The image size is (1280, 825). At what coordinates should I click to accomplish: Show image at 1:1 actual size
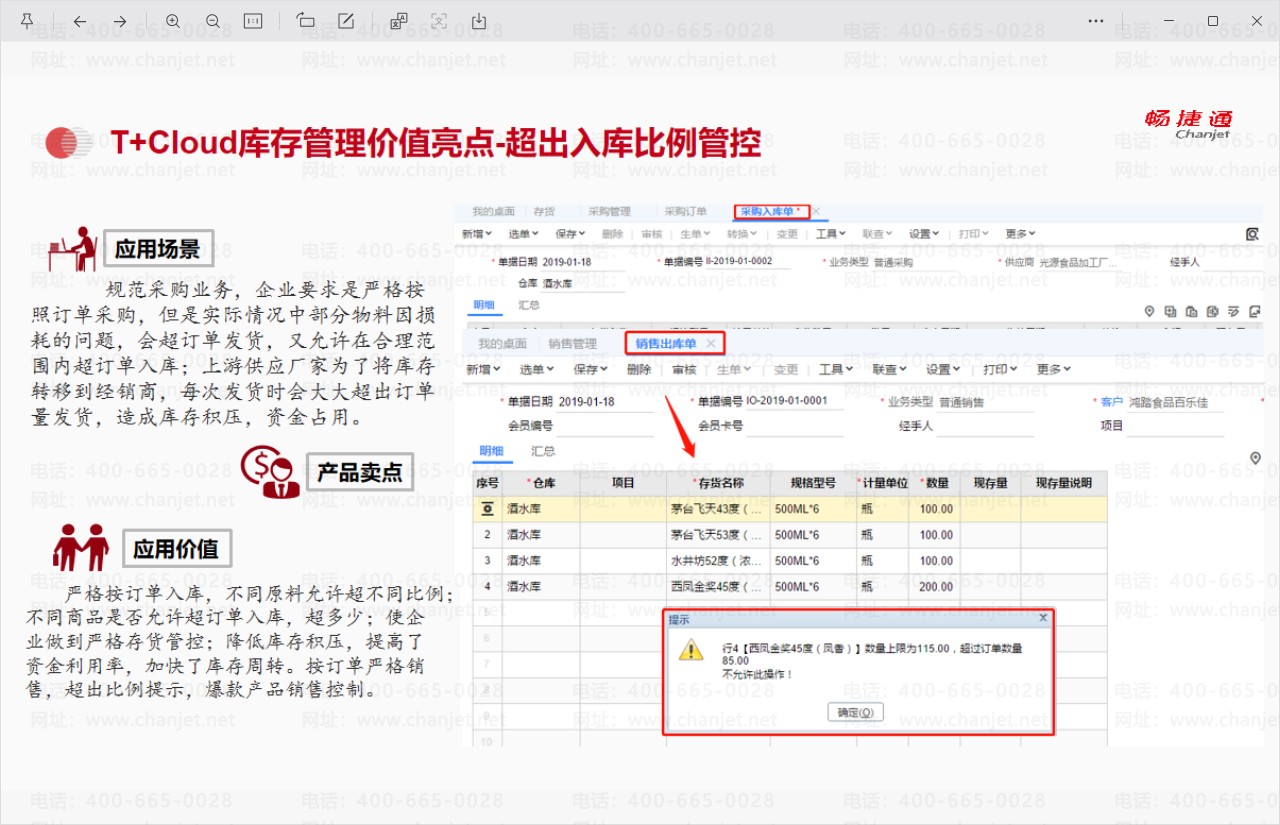click(x=253, y=21)
